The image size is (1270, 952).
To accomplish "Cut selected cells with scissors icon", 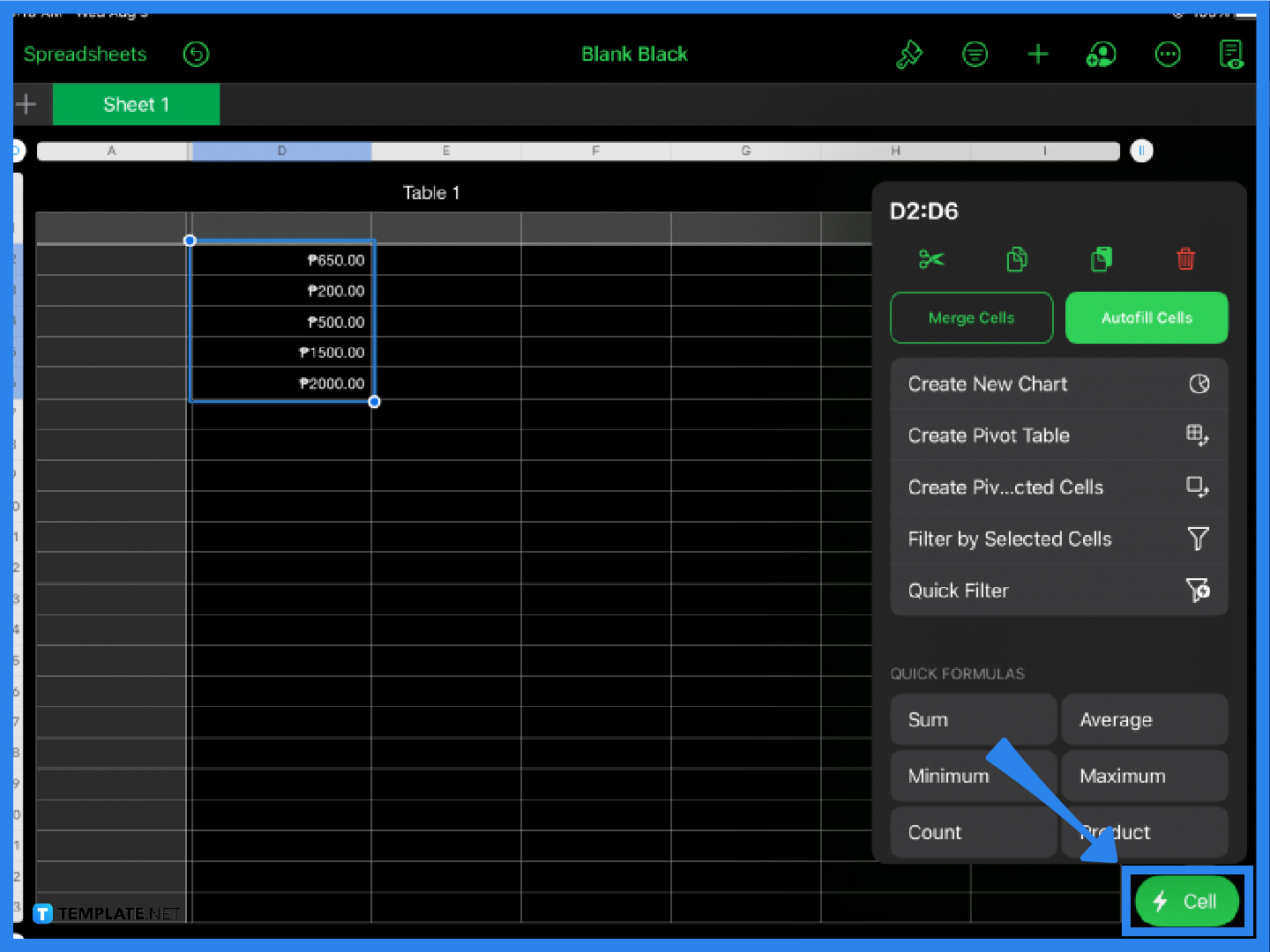I will [x=931, y=259].
